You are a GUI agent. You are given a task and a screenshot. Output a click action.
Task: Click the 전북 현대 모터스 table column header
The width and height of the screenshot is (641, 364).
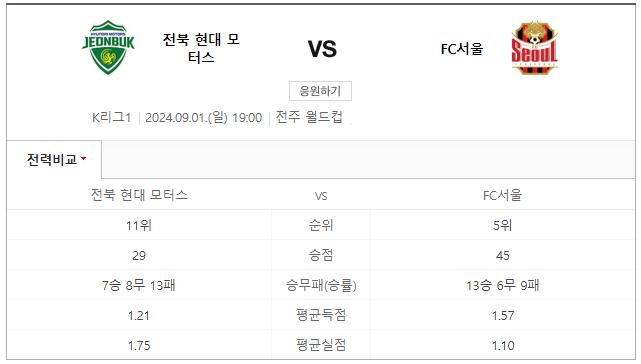(139, 195)
